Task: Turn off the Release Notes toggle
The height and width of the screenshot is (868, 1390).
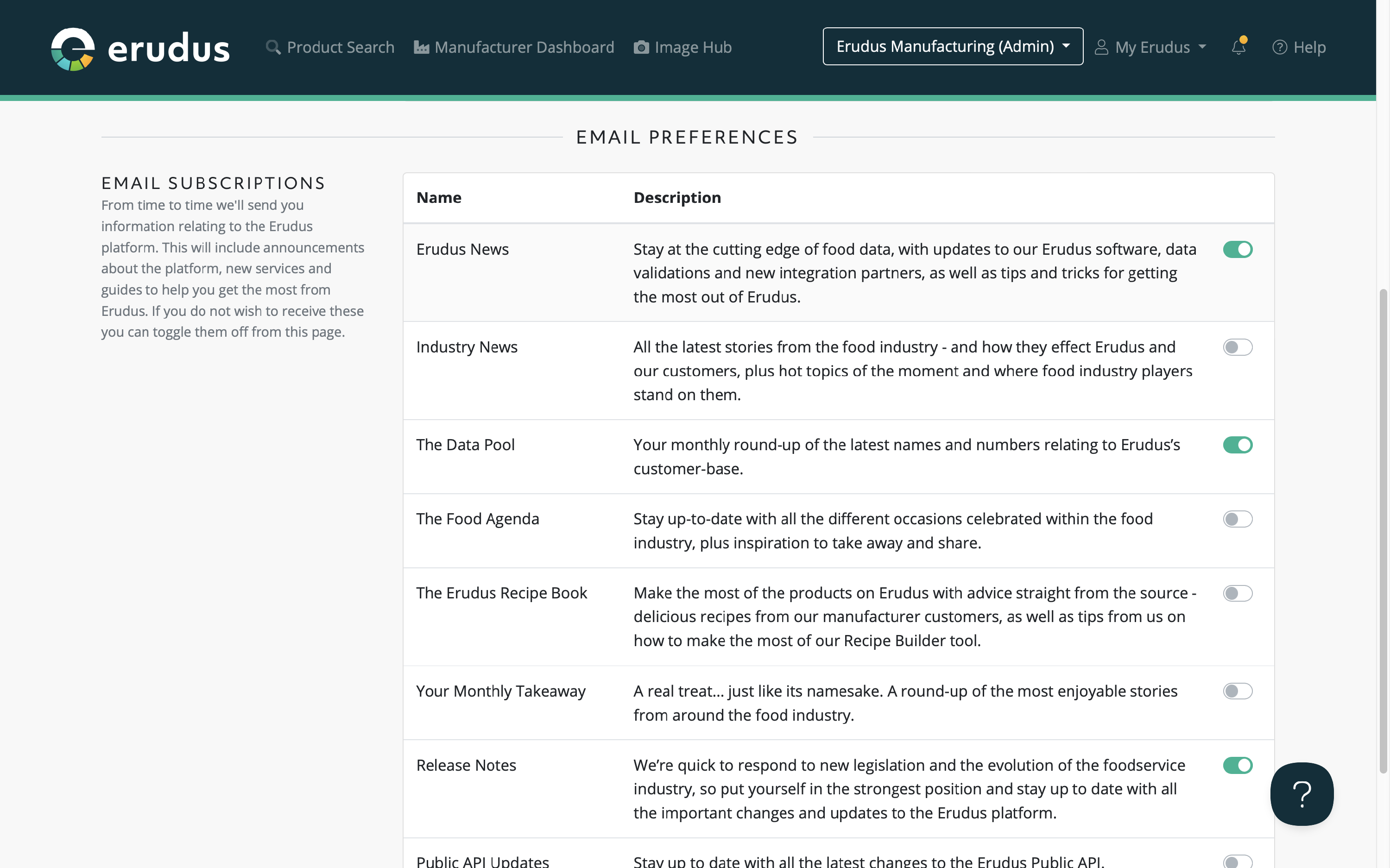Action: click(x=1237, y=765)
